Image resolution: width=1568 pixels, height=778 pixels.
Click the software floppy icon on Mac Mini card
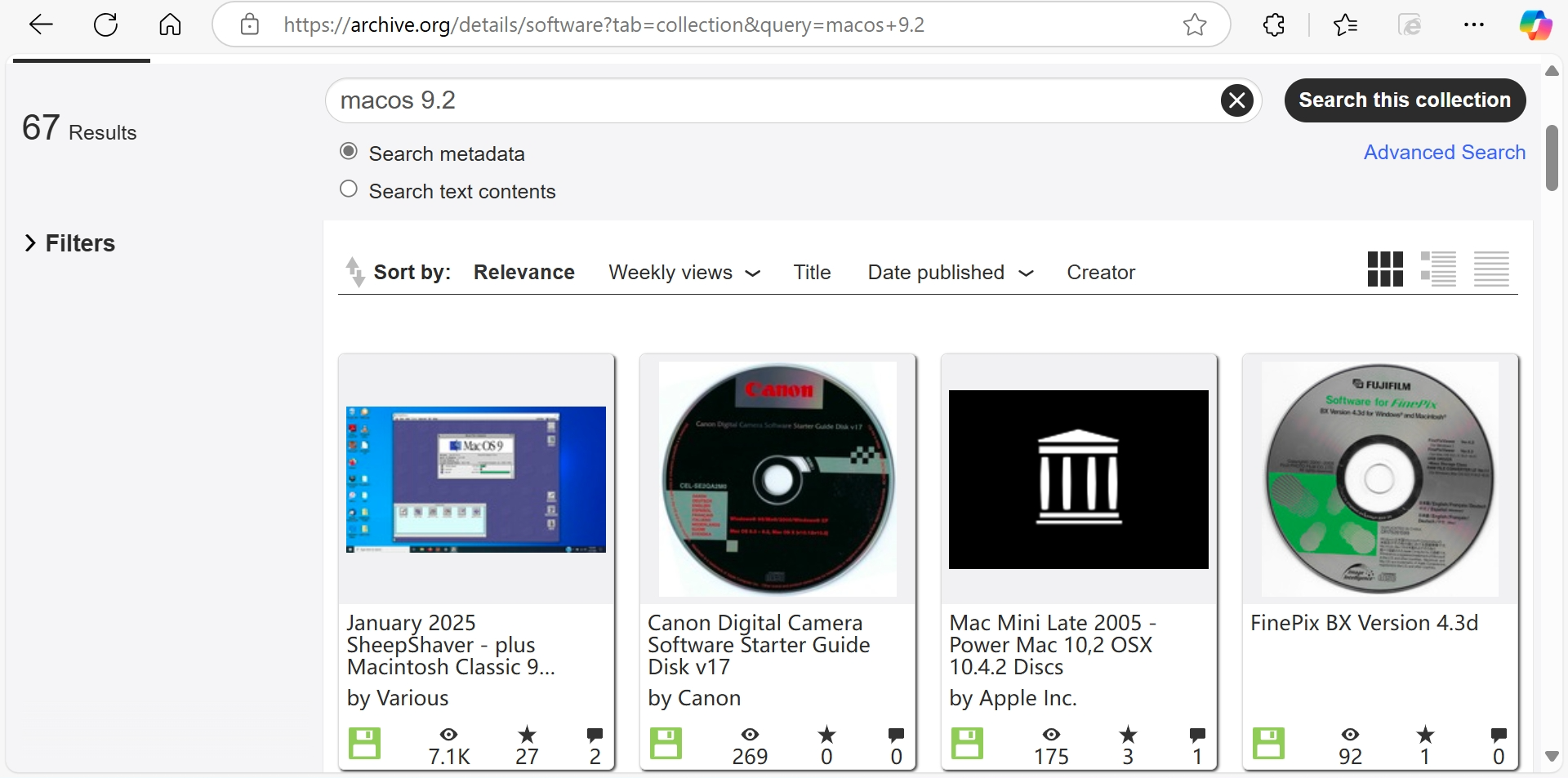(967, 743)
